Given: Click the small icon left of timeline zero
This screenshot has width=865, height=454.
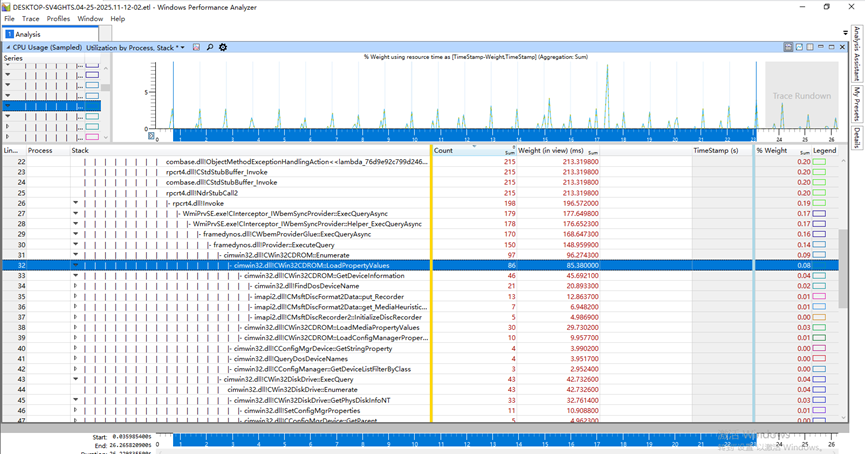Looking at the screenshot, I should click(x=151, y=136).
